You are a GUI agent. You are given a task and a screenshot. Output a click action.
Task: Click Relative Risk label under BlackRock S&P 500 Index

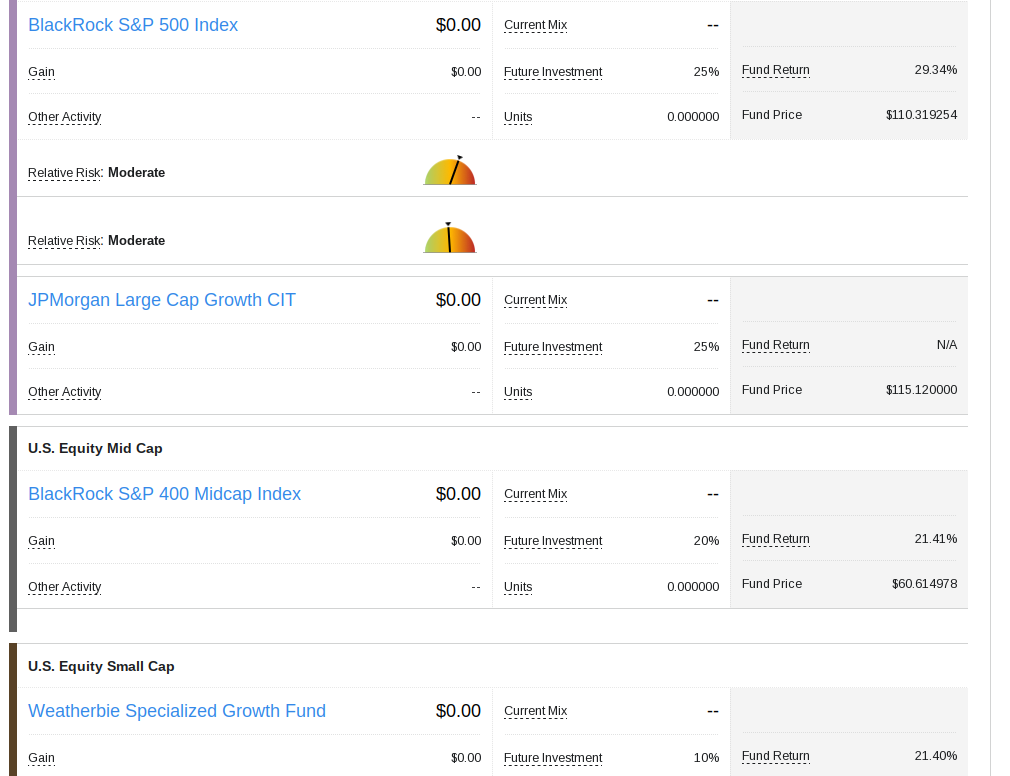(64, 173)
